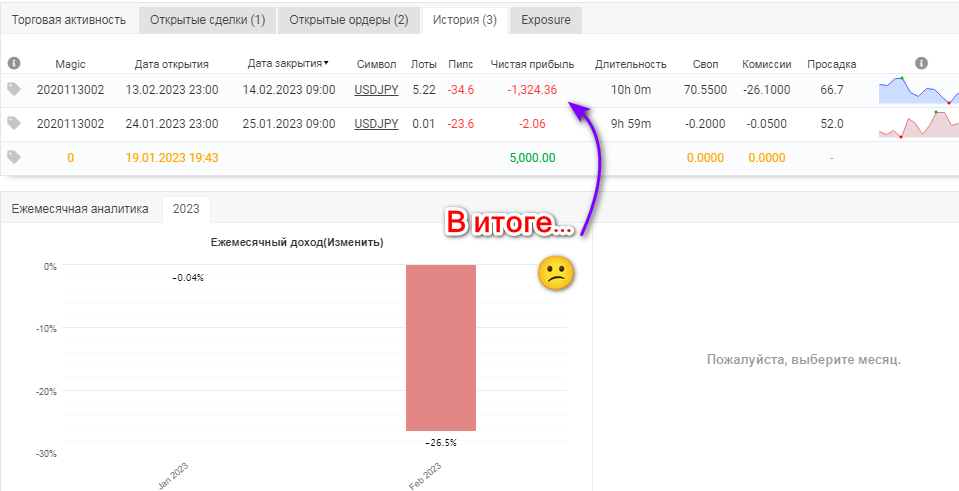Click the 5.22 lots value
959x491 pixels.
click(424, 90)
